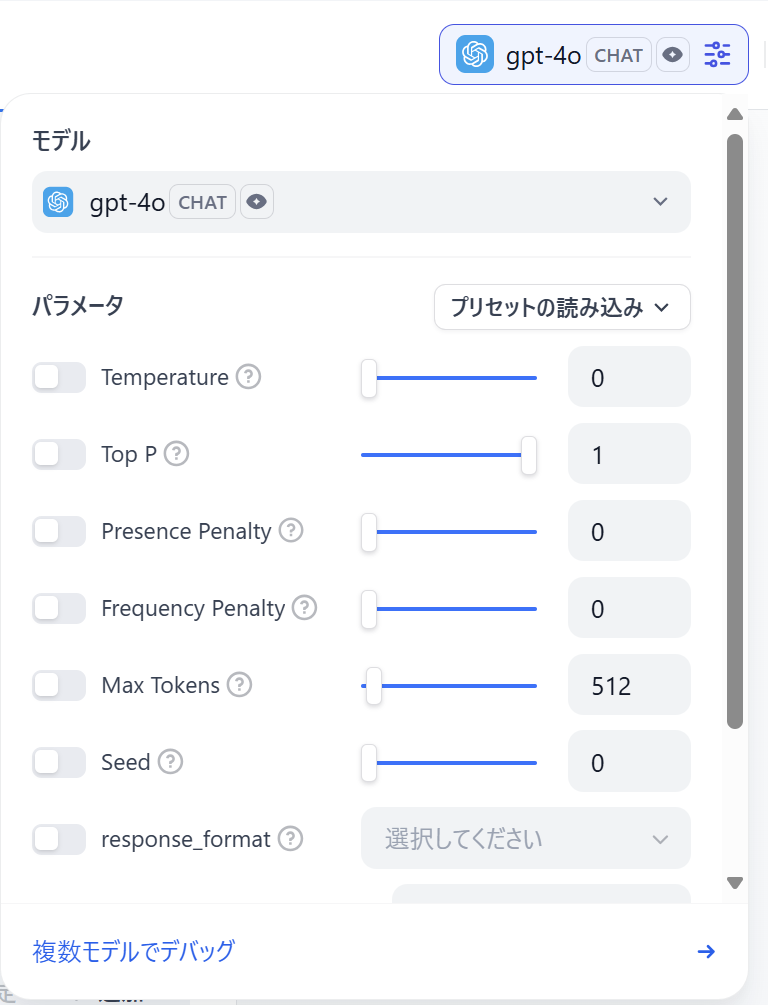Open the gpt-4o model selection dropdown
The width and height of the screenshot is (768, 1005).
tap(361, 202)
